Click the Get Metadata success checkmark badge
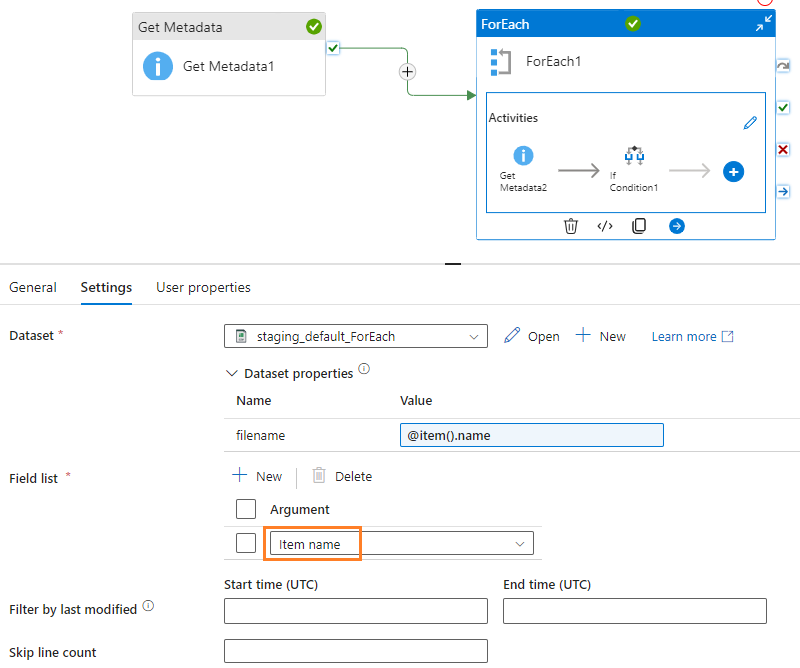The height and width of the screenshot is (668, 800). tap(314, 27)
